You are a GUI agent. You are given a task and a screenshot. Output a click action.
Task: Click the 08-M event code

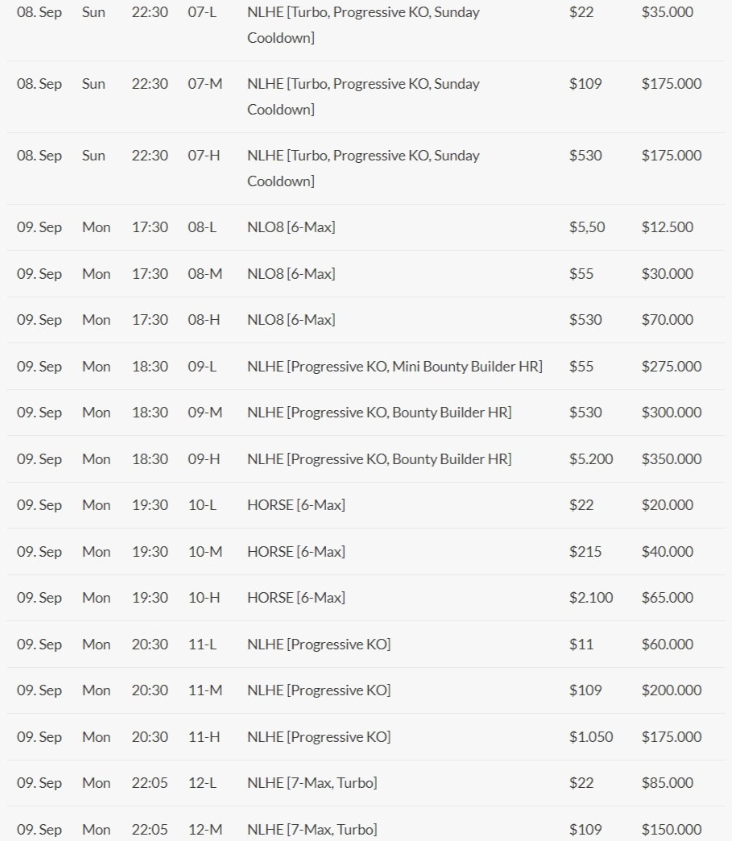pyautogui.click(x=204, y=273)
